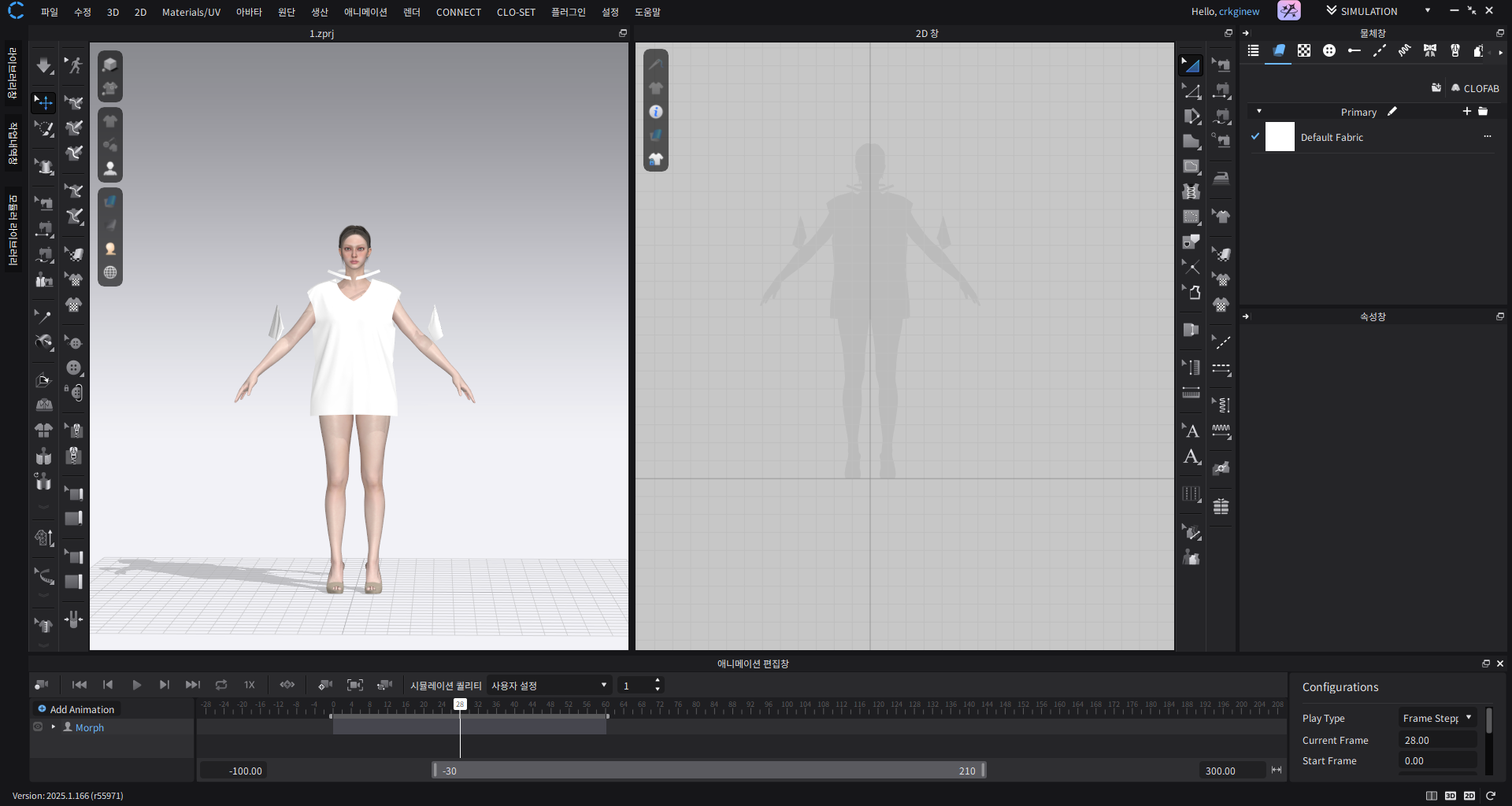This screenshot has height=806, width=1512.
Task: Click the Add Animation button
Action: tap(76, 709)
